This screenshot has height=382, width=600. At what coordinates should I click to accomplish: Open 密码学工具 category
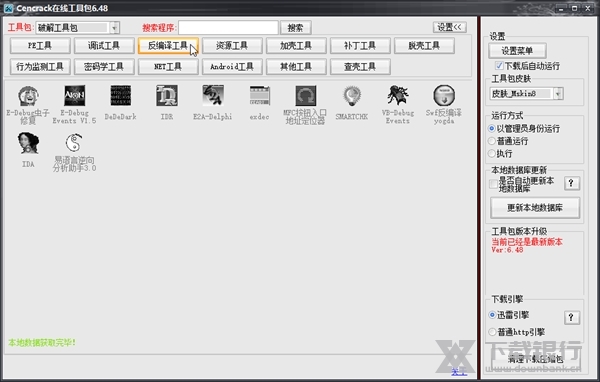coord(104,67)
